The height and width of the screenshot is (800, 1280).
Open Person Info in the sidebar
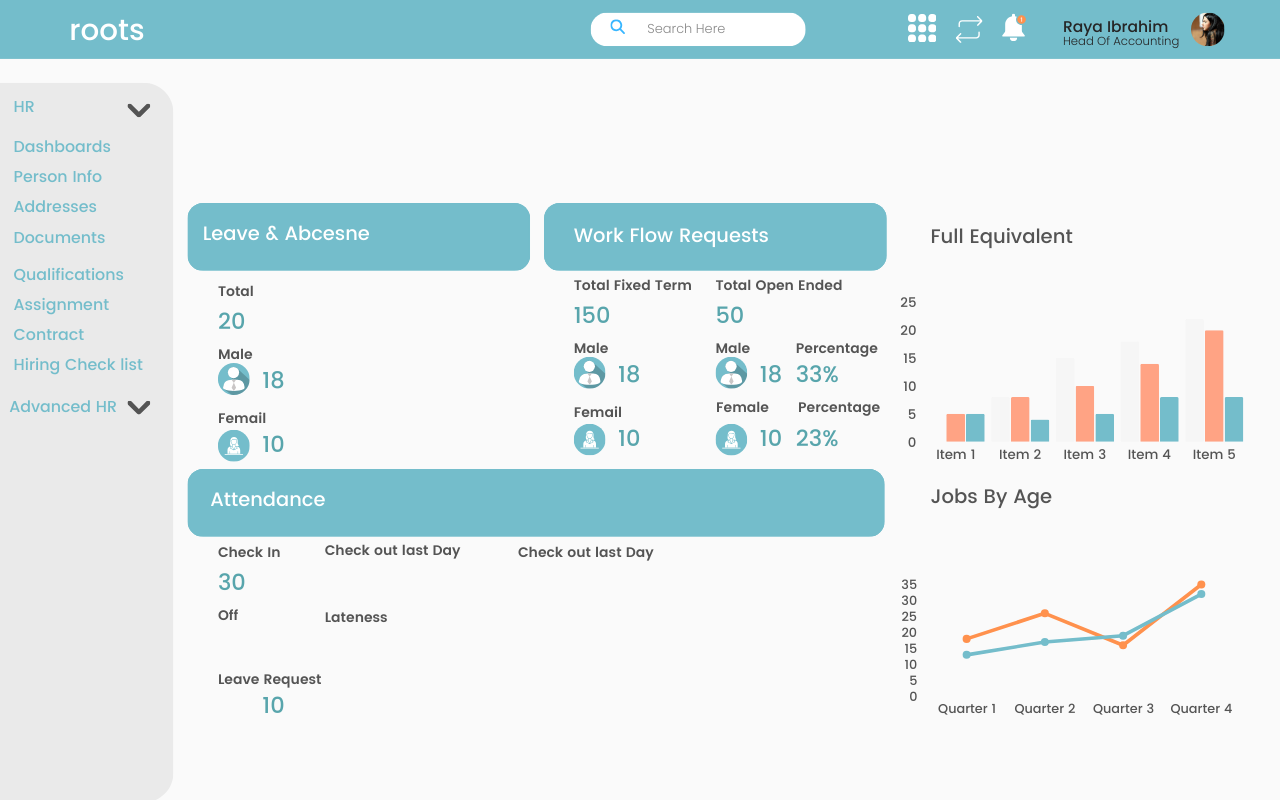tap(58, 176)
